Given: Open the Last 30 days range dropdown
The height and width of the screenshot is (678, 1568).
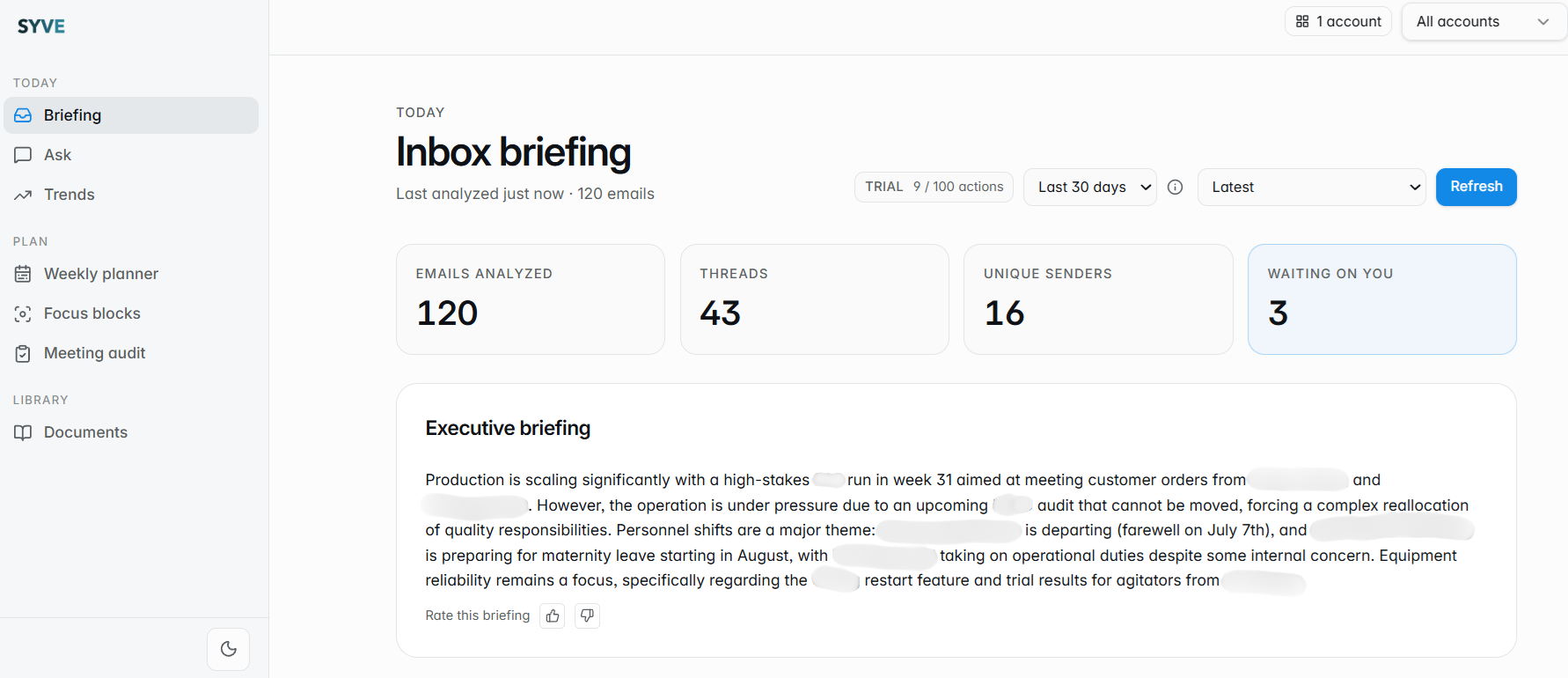Looking at the screenshot, I should (1090, 187).
